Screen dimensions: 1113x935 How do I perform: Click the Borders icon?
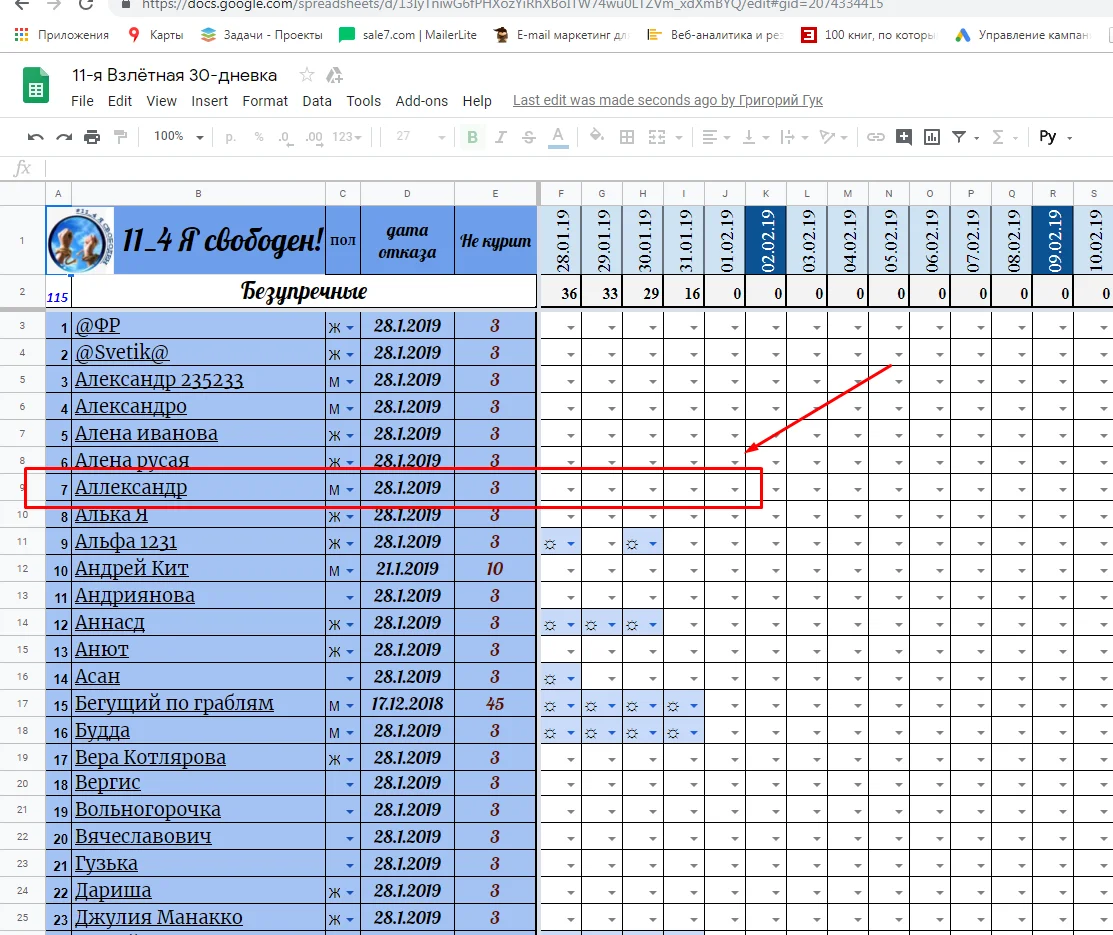tap(625, 137)
